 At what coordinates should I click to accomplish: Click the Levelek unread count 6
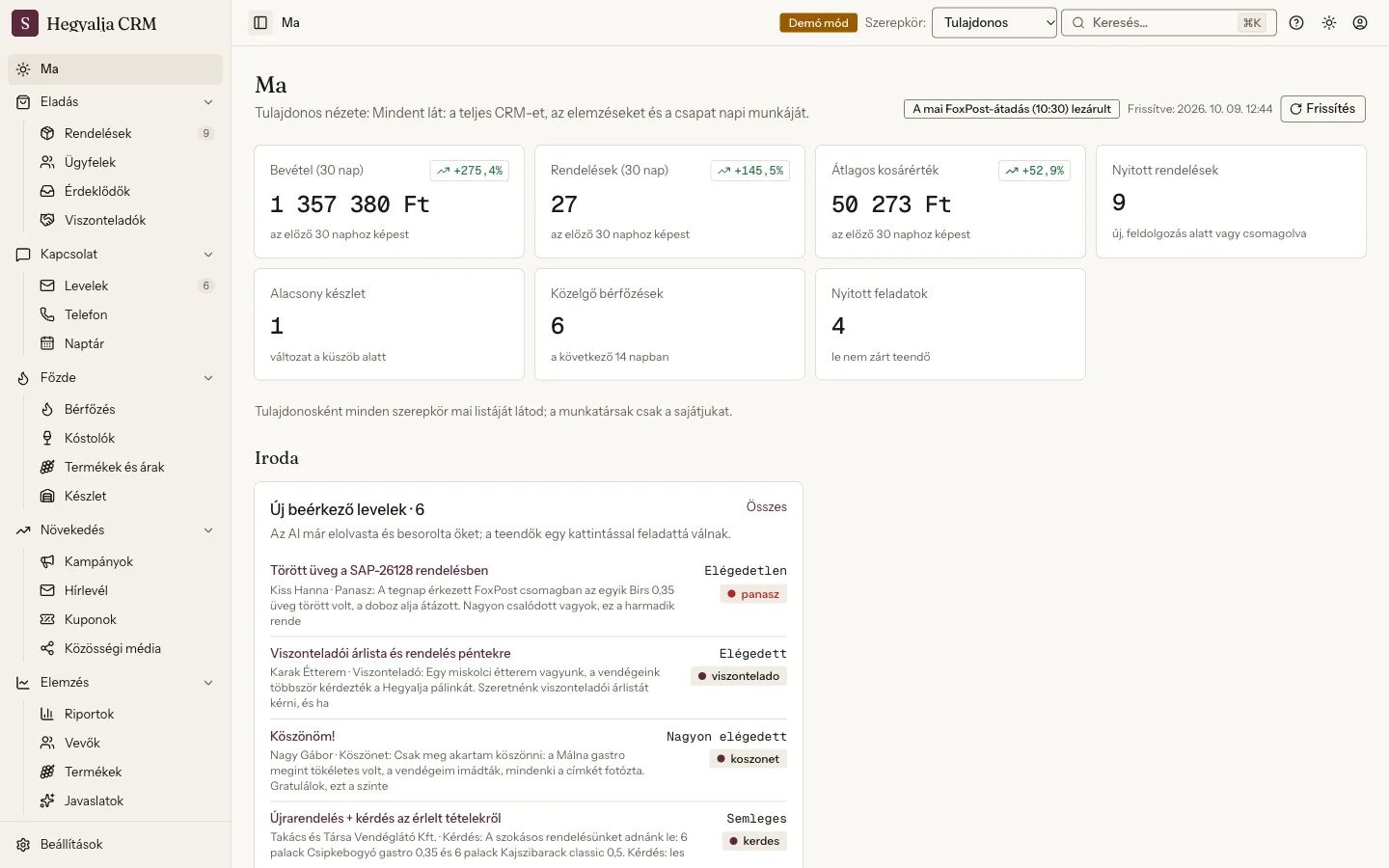coord(205,285)
